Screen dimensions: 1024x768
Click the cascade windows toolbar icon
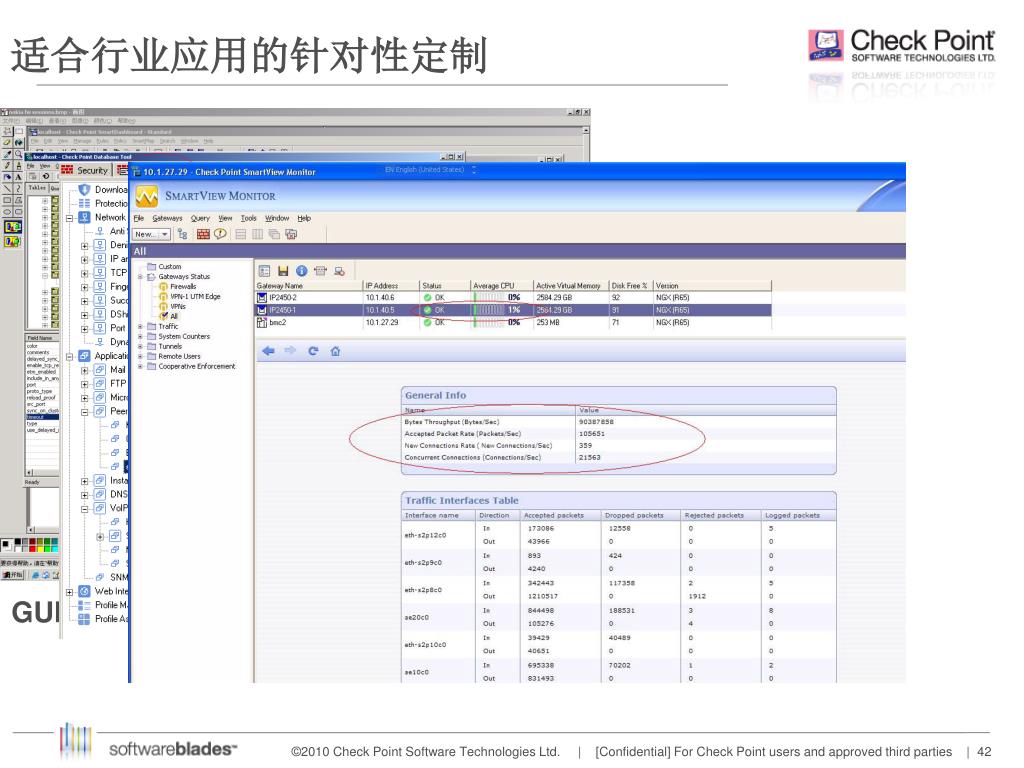point(274,234)
